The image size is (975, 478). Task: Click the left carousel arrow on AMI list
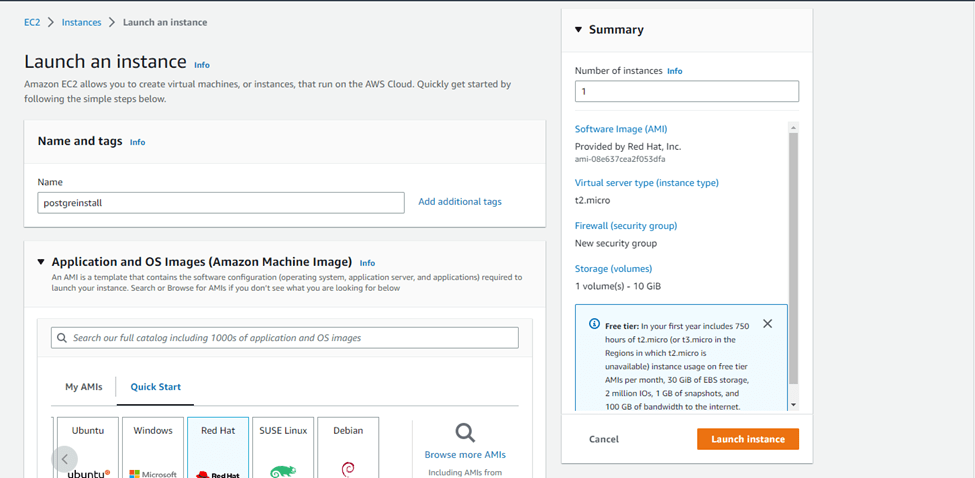pyautogui.click(x=64, y=459)
